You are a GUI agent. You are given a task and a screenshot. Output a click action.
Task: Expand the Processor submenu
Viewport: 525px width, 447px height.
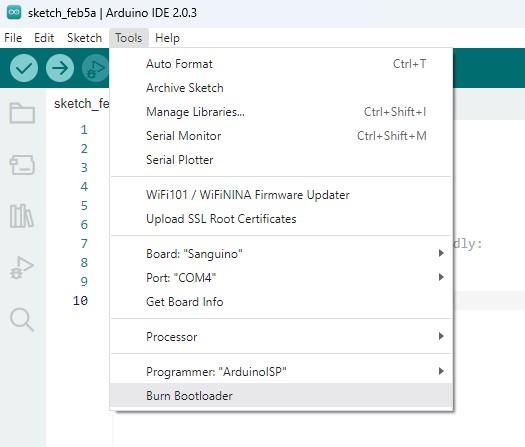[x=282, y=337]
